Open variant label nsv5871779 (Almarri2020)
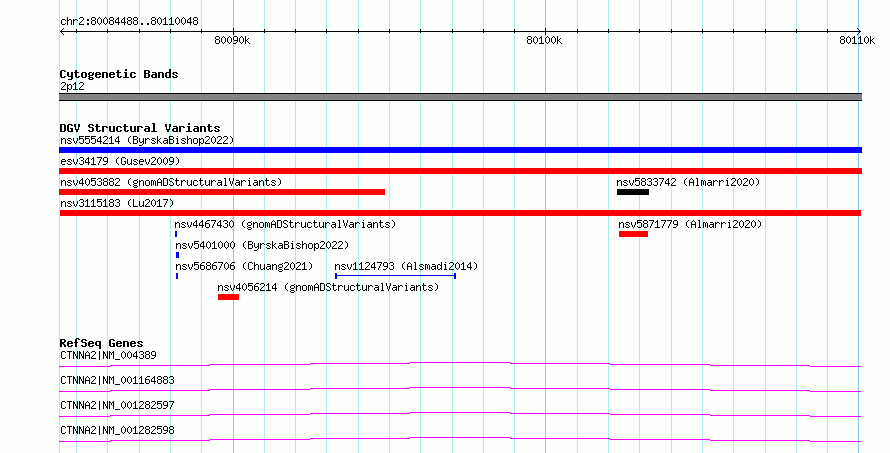Viewport: 890px width, 453px height. 690,224
